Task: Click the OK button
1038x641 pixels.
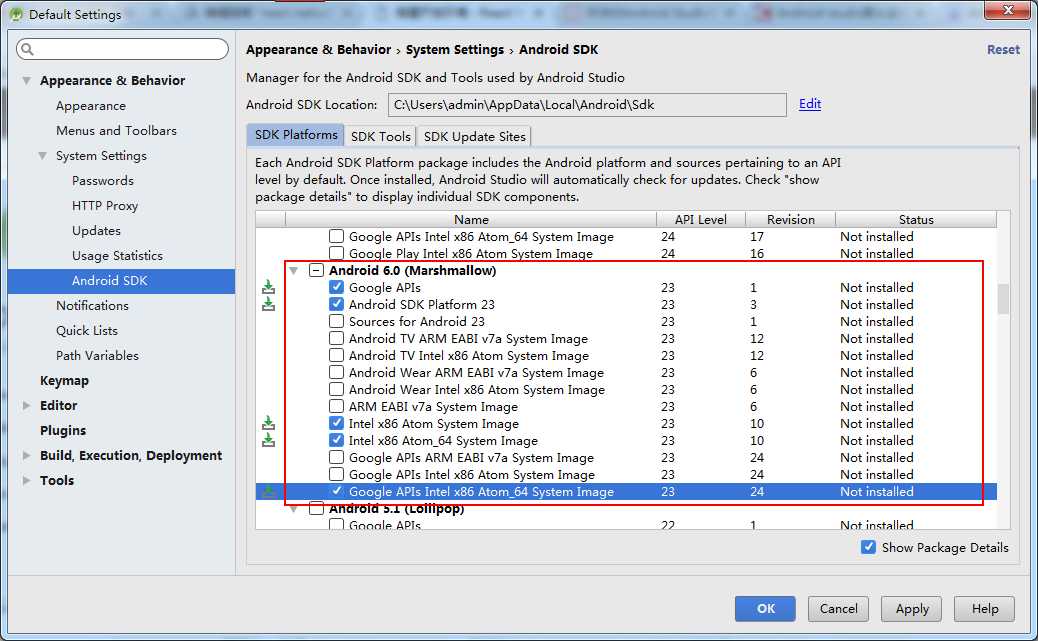Action: [765, 609]
